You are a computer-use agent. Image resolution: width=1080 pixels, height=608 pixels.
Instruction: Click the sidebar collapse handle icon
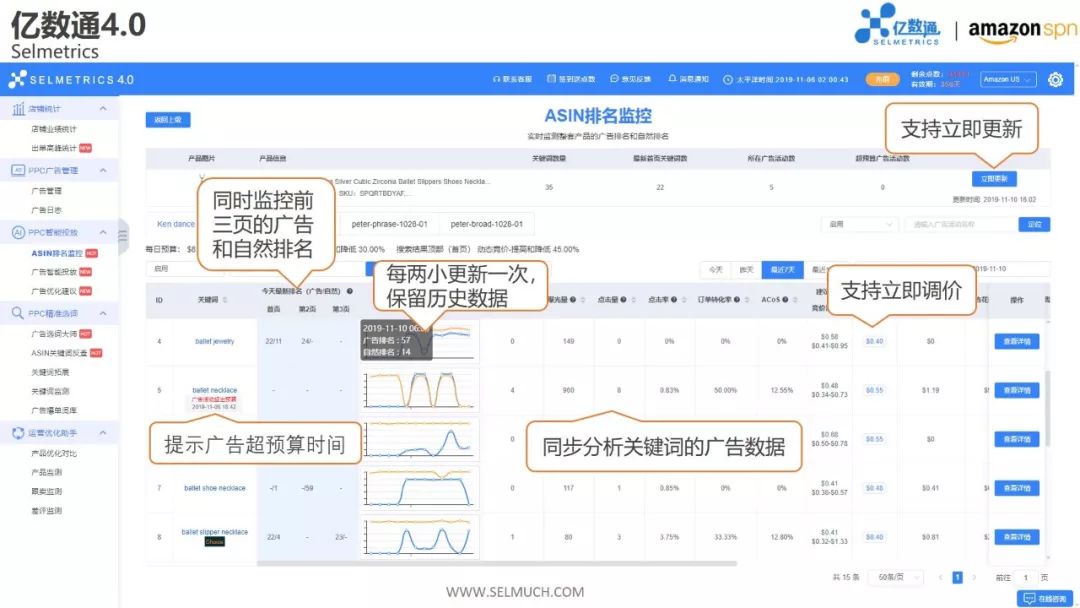[x=123, y=236]
